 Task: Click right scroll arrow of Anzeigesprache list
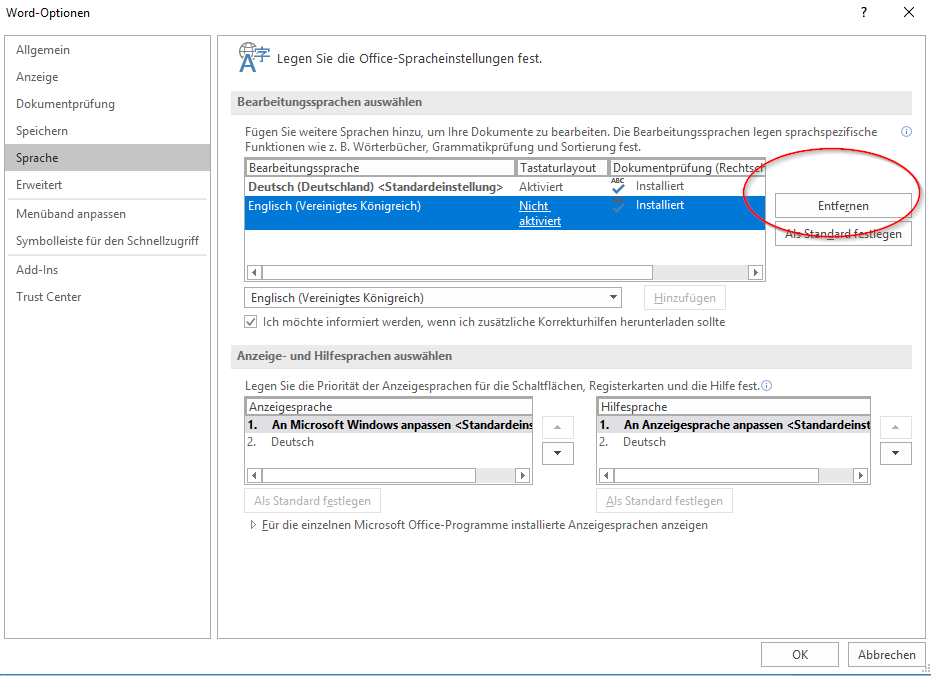(x=523, y=475)
